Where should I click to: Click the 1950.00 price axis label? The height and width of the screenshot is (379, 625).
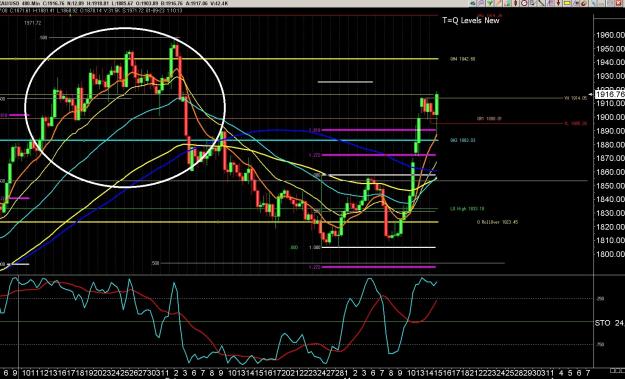click(610, 49)
